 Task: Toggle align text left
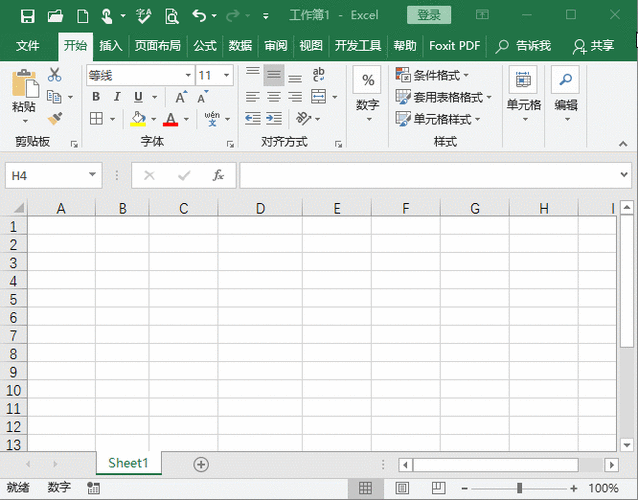click(x=253, y=97)
